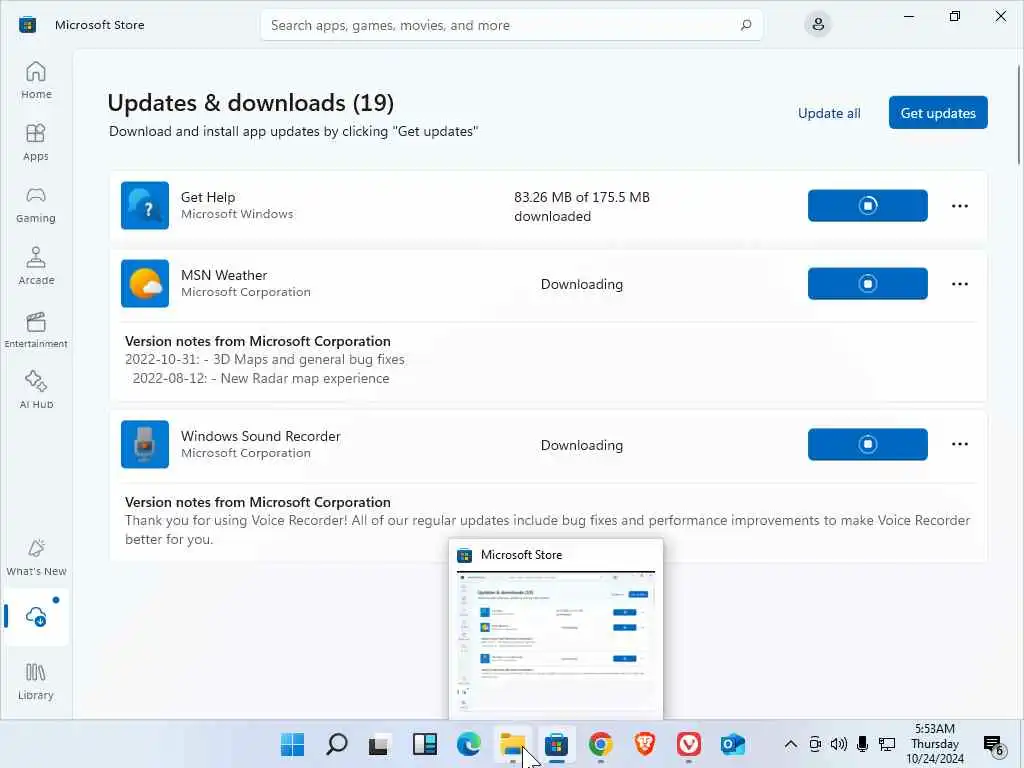
Task: Click the Meet Now camera tray icon
Action: [x=815, y=744]
